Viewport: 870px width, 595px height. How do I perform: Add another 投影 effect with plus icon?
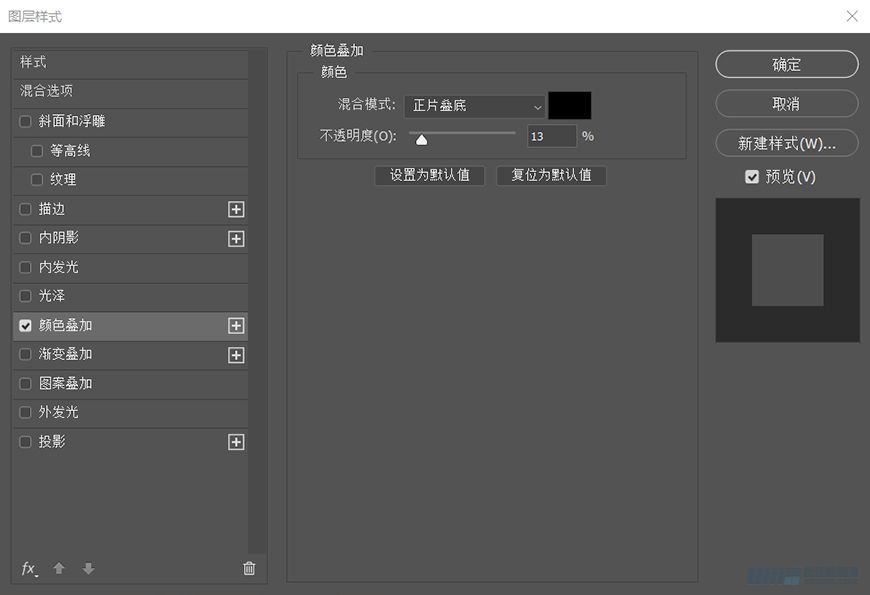[x=236, y=442]
